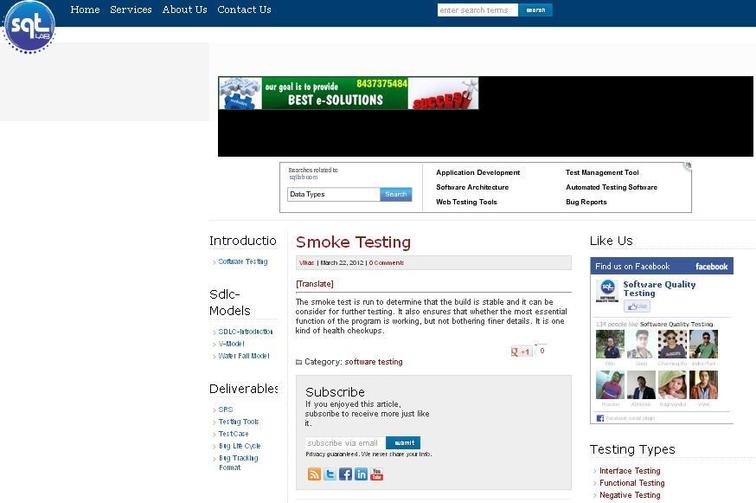This screenshot has width=756, height=503.
Task: Open the RSS feed icon
Action: (x=314, y=474)
